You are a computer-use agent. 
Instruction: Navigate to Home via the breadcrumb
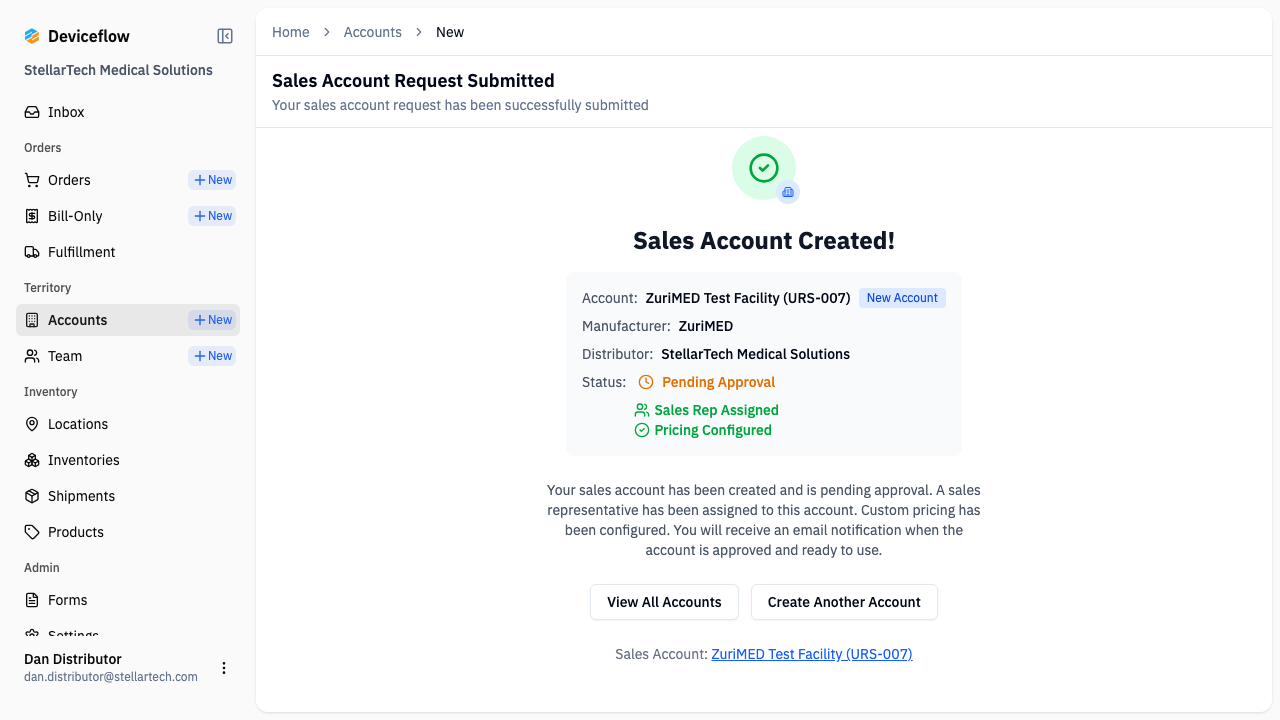point(291,32)
